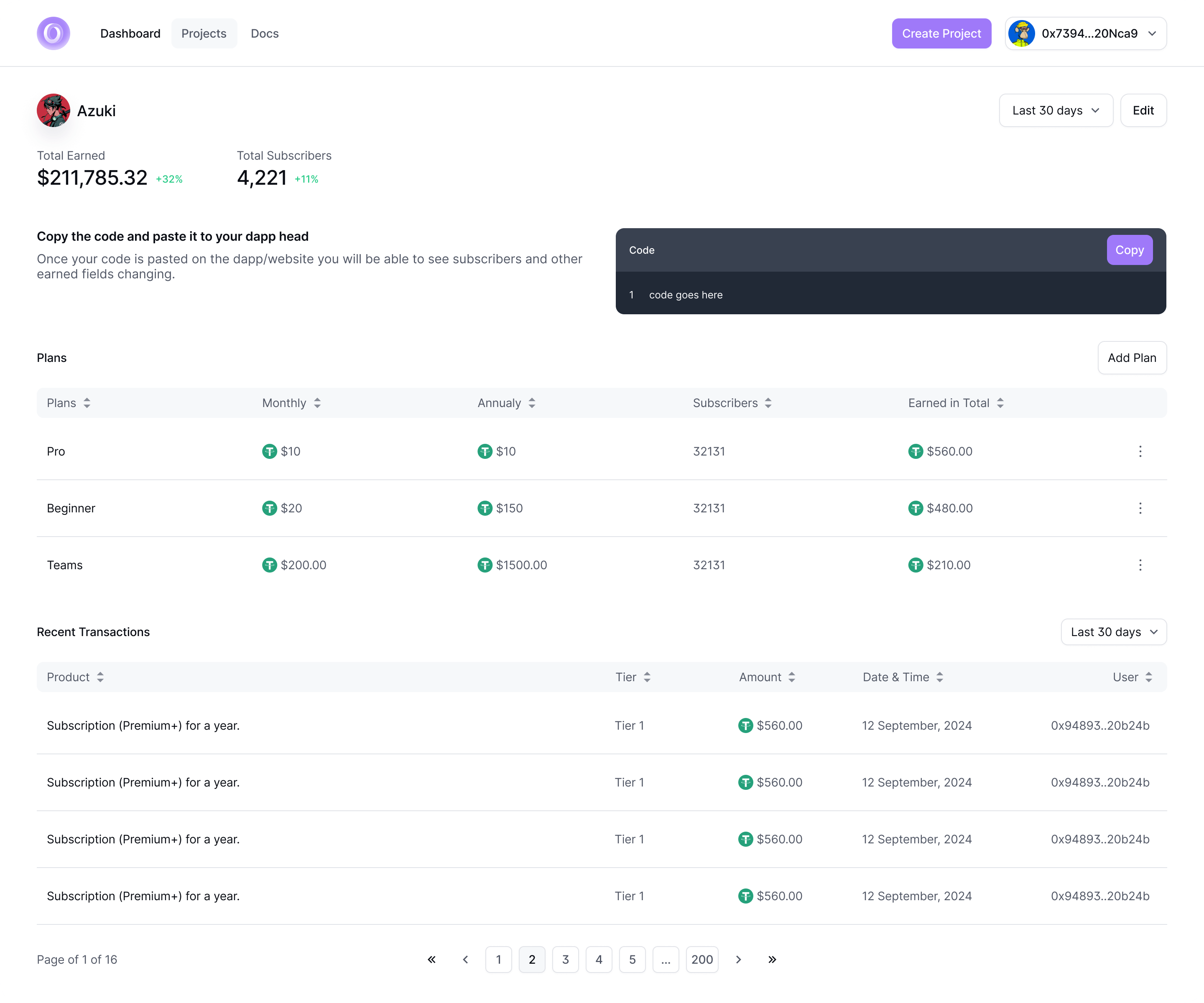
Task: Click the Azuki project avatar
Action: 54,110
